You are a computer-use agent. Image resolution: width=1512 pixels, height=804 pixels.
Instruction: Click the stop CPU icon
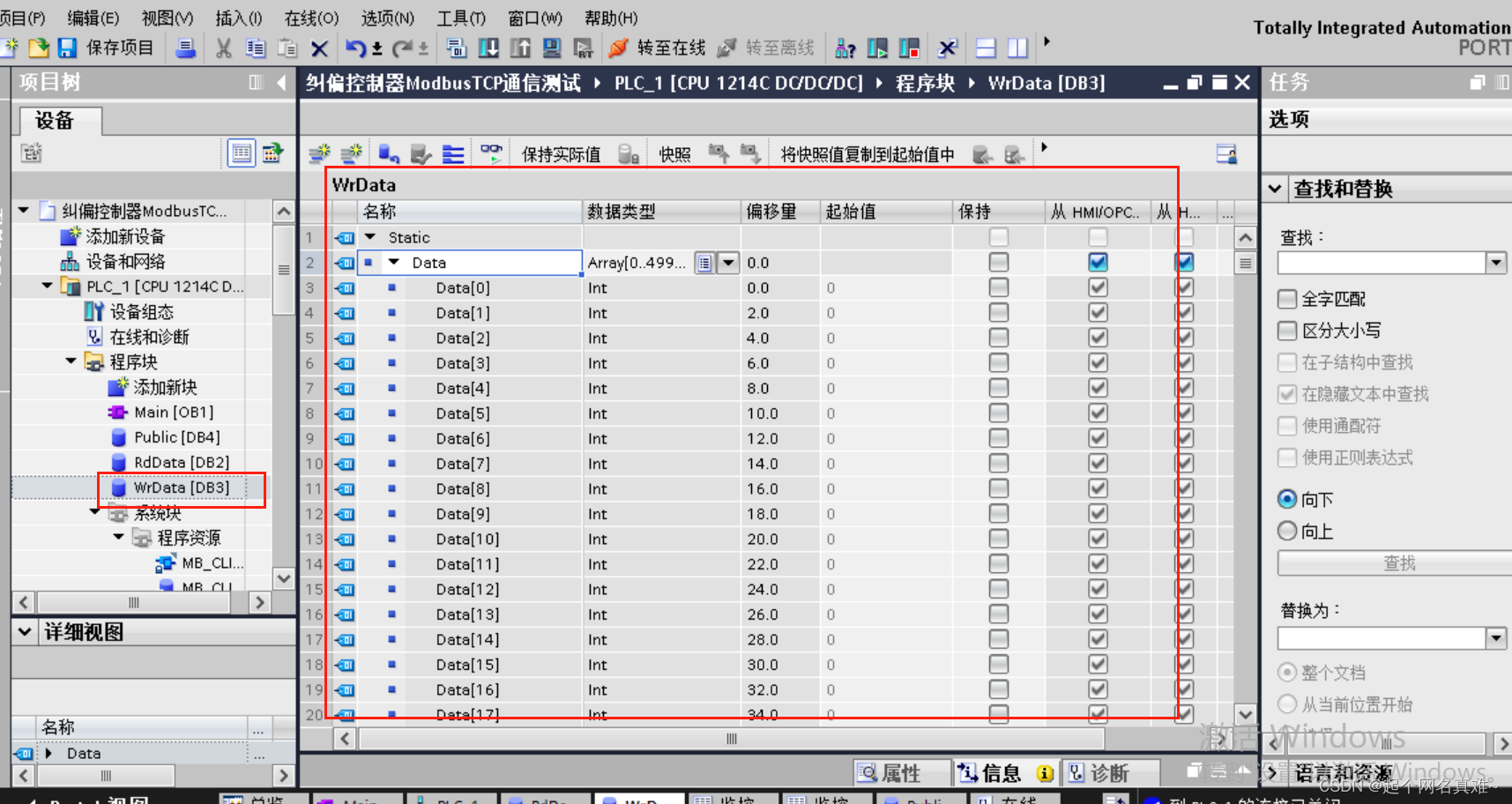pos(909,48)
